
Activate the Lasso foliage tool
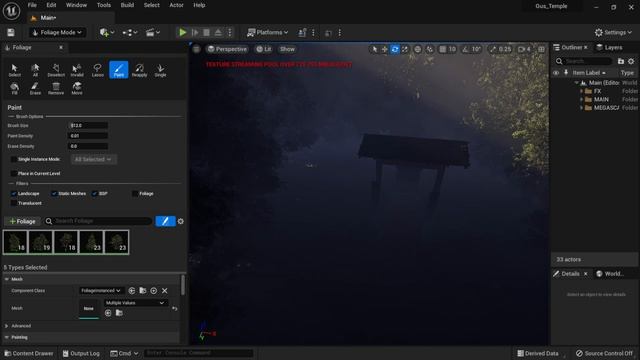pyautogui.click(x=98, y=70)
